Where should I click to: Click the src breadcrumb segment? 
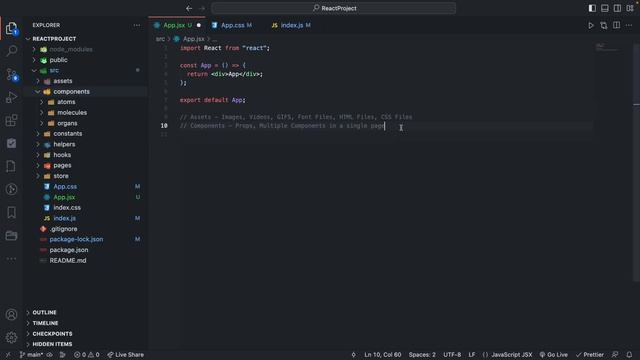160,39
